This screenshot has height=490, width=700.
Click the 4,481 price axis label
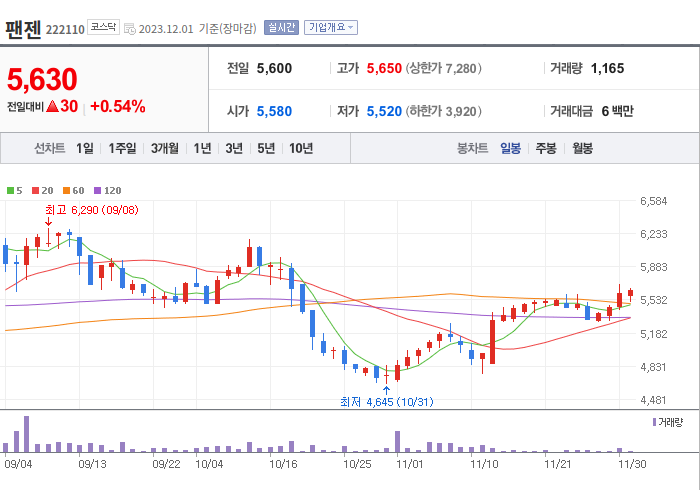(x=654, y=400)
